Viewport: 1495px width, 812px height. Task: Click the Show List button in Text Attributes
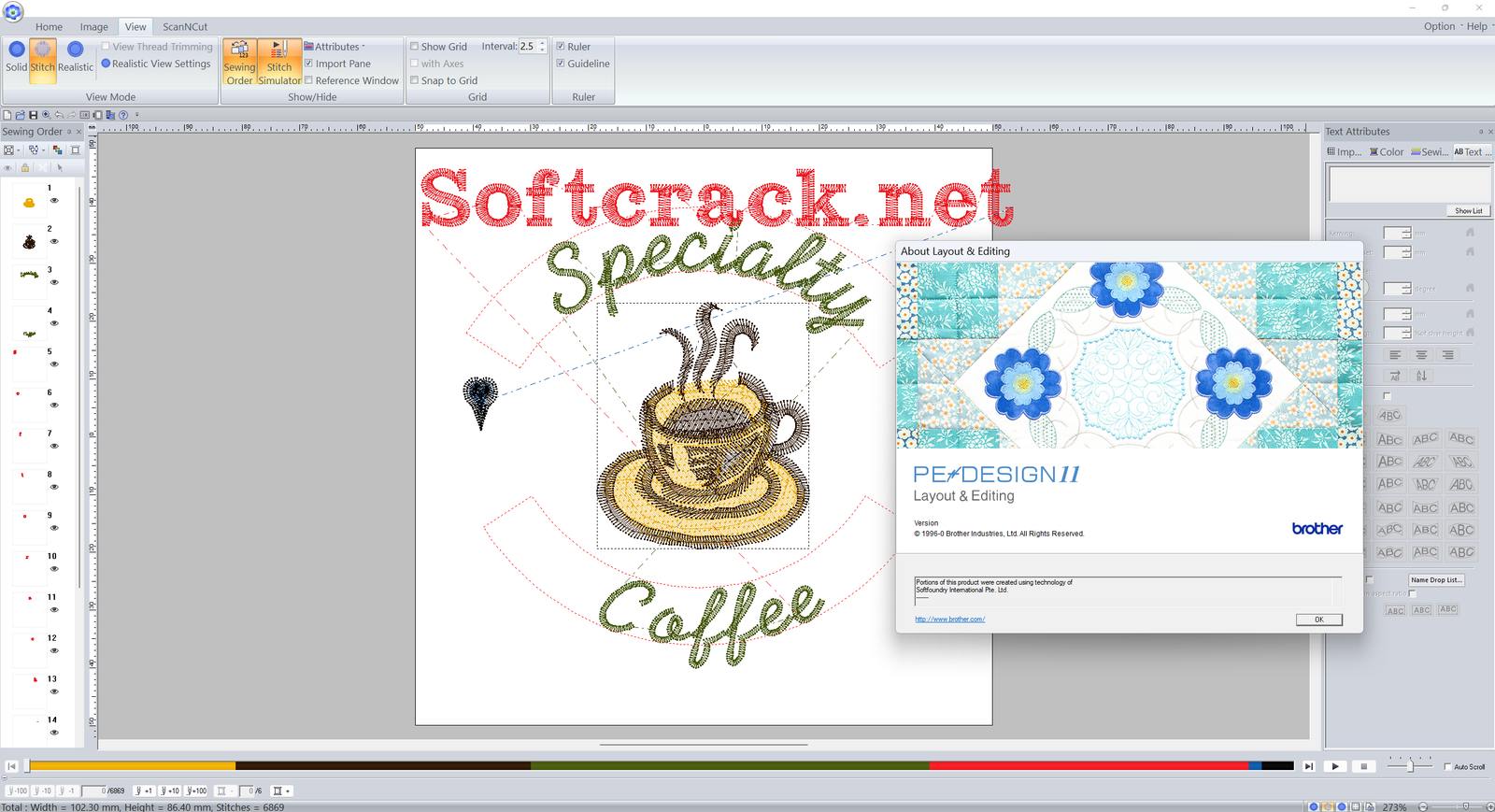point(1468,210)
